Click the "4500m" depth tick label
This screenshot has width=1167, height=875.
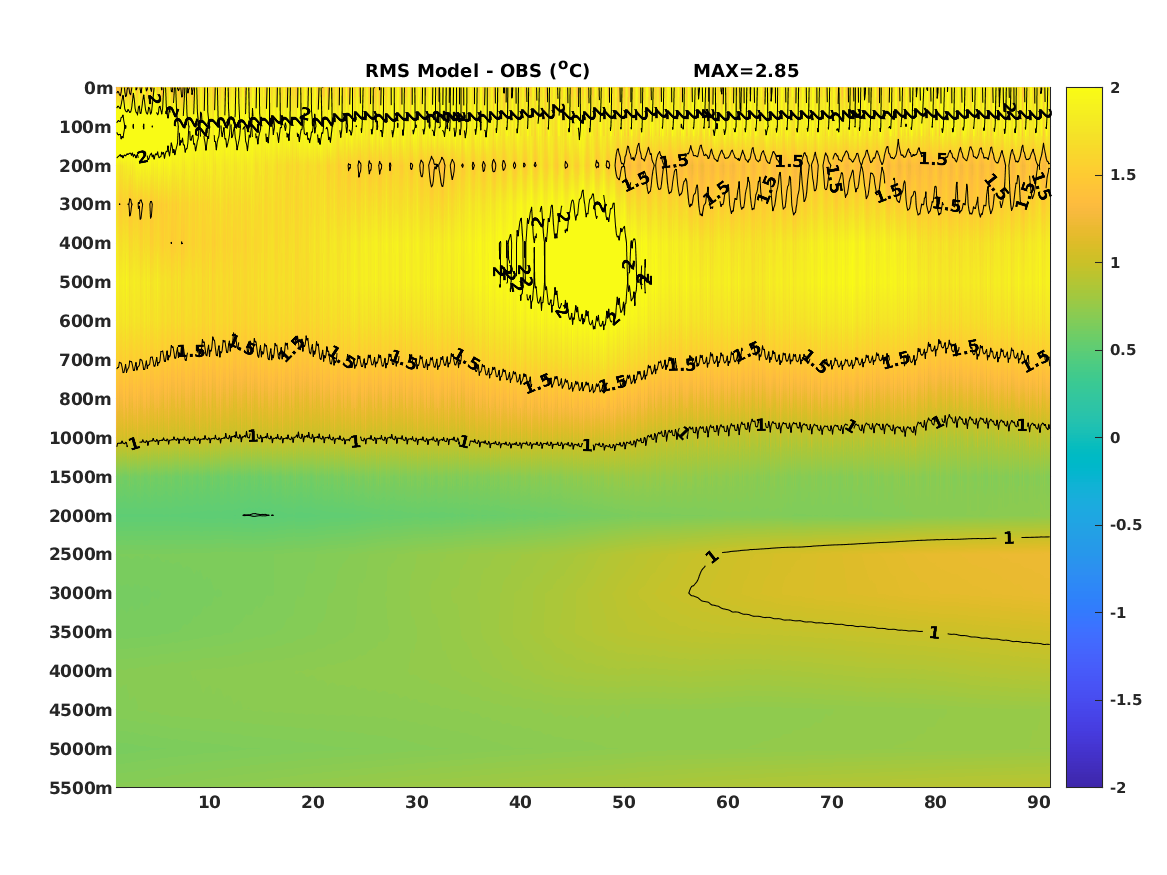pyautogui.click(x=81, y=710)
